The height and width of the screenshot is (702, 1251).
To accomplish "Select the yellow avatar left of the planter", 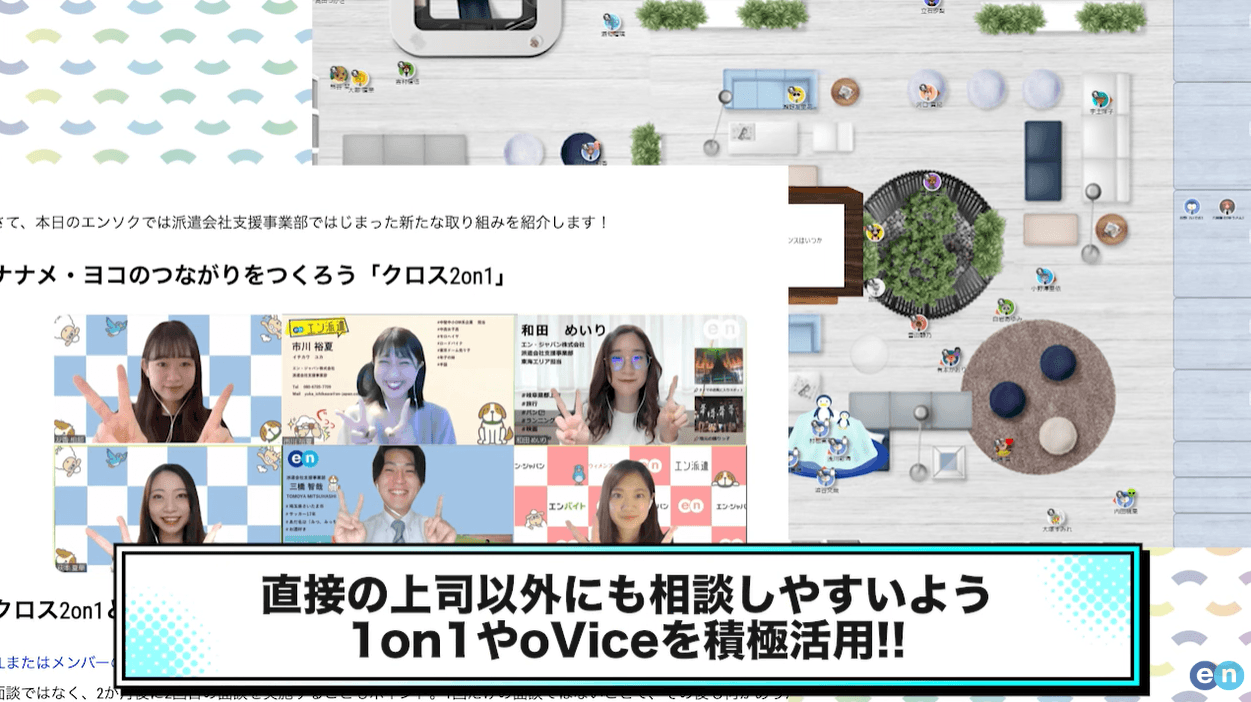I will (875, 232).
